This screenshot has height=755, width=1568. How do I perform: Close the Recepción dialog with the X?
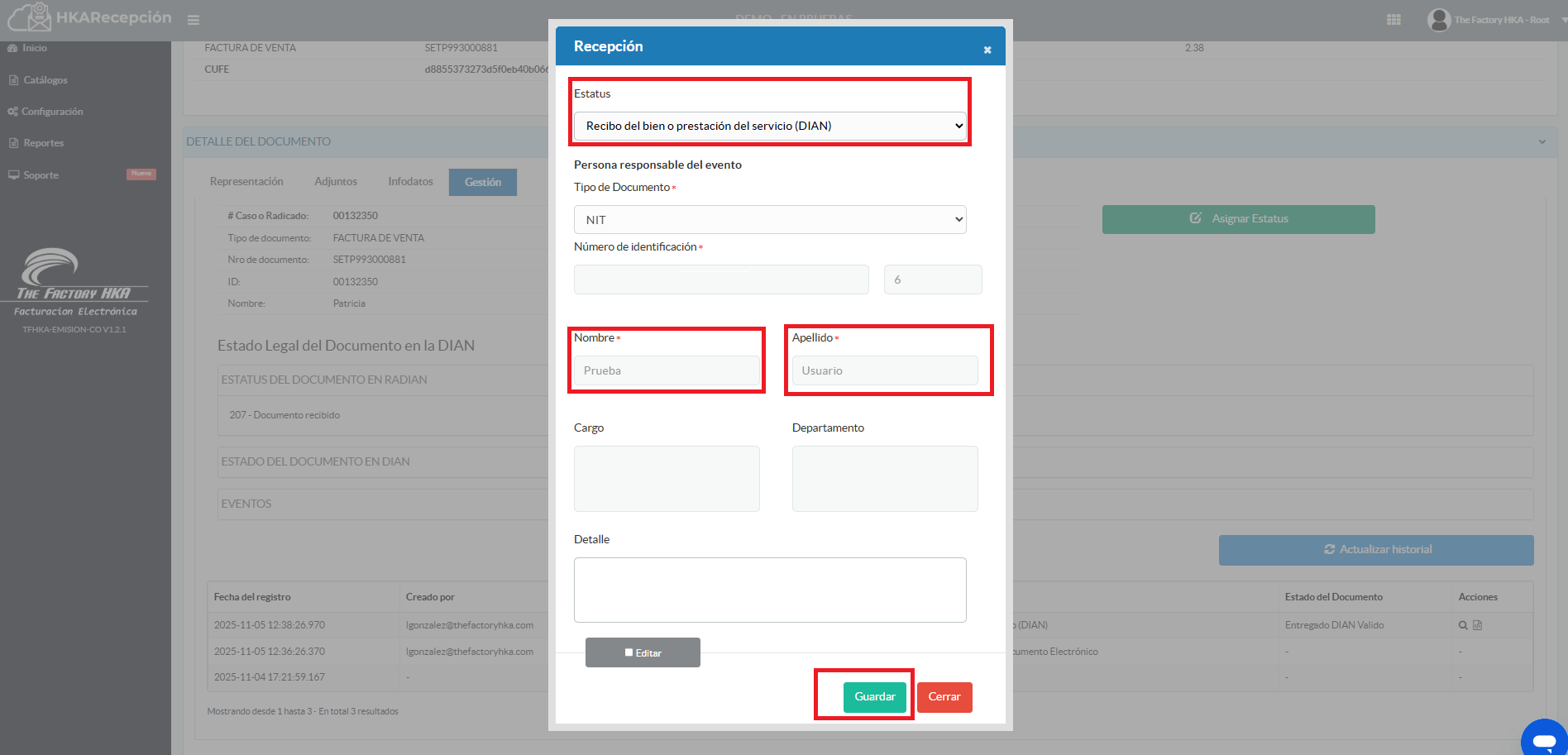987,50
